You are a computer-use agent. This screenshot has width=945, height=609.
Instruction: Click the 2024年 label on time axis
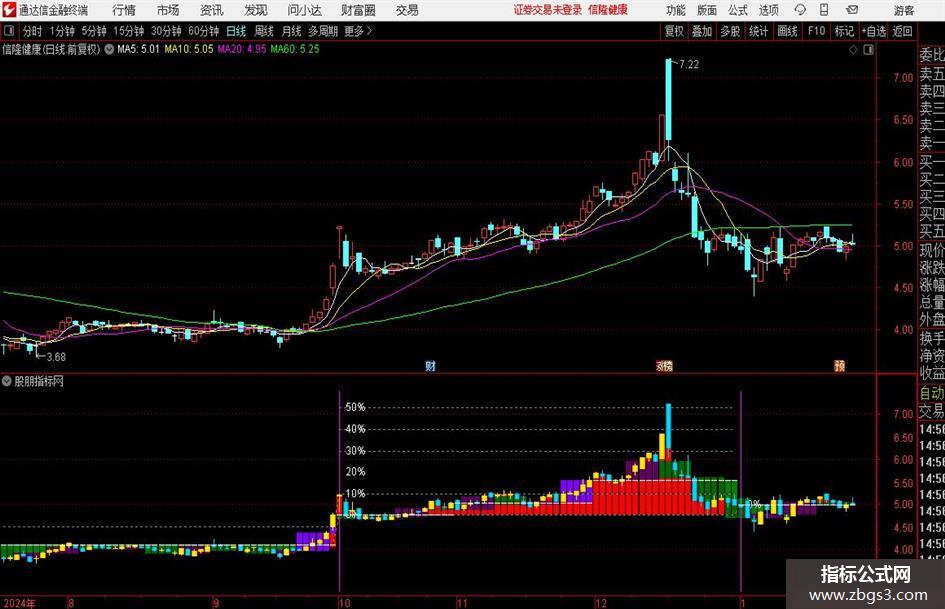pyautogui.click(x=20, y=603)
